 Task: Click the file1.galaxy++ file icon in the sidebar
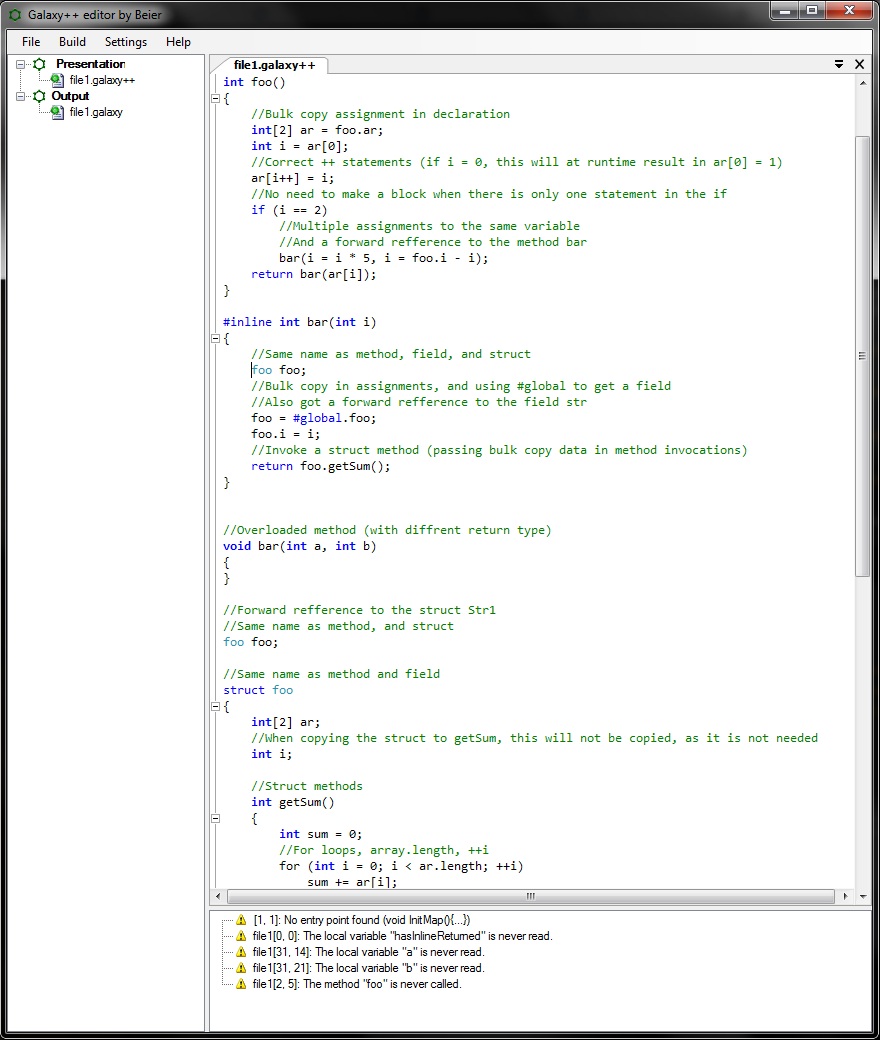pos(58,80)
